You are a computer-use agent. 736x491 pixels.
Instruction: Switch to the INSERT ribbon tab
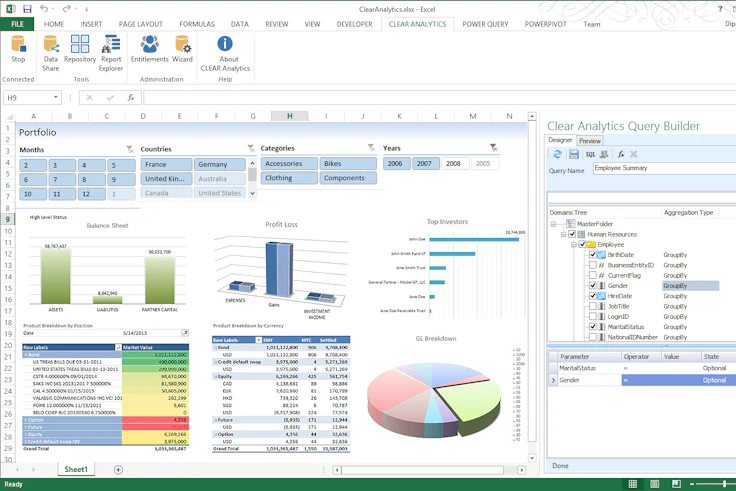tap(91, 24)
